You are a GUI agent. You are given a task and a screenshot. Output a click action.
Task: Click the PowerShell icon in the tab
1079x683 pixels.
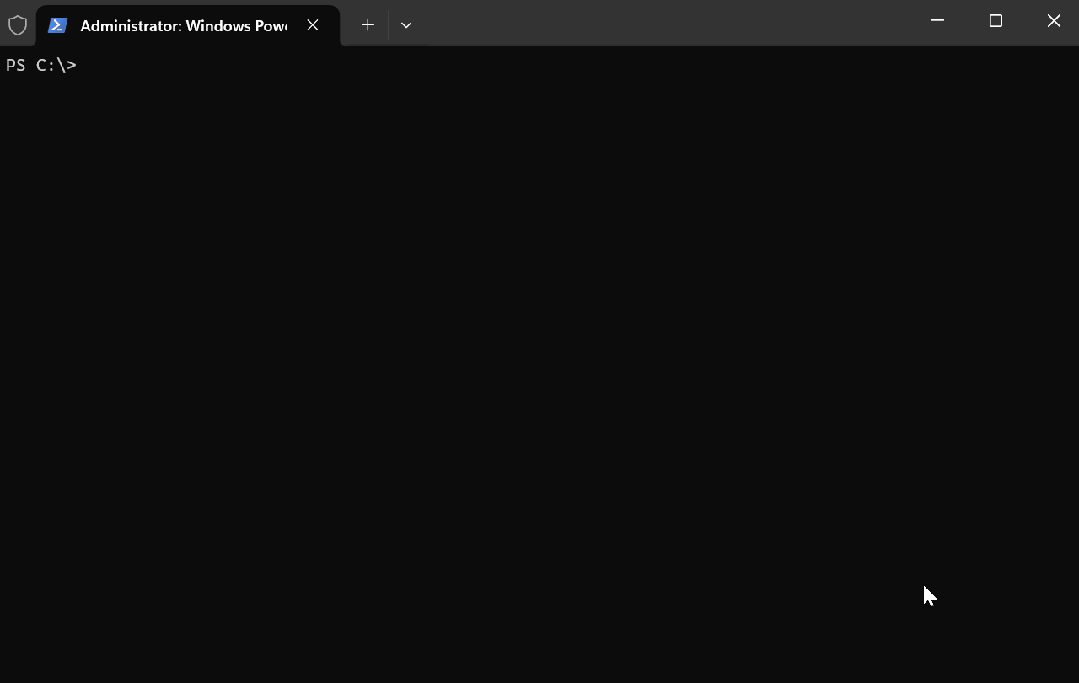point(57,25)
